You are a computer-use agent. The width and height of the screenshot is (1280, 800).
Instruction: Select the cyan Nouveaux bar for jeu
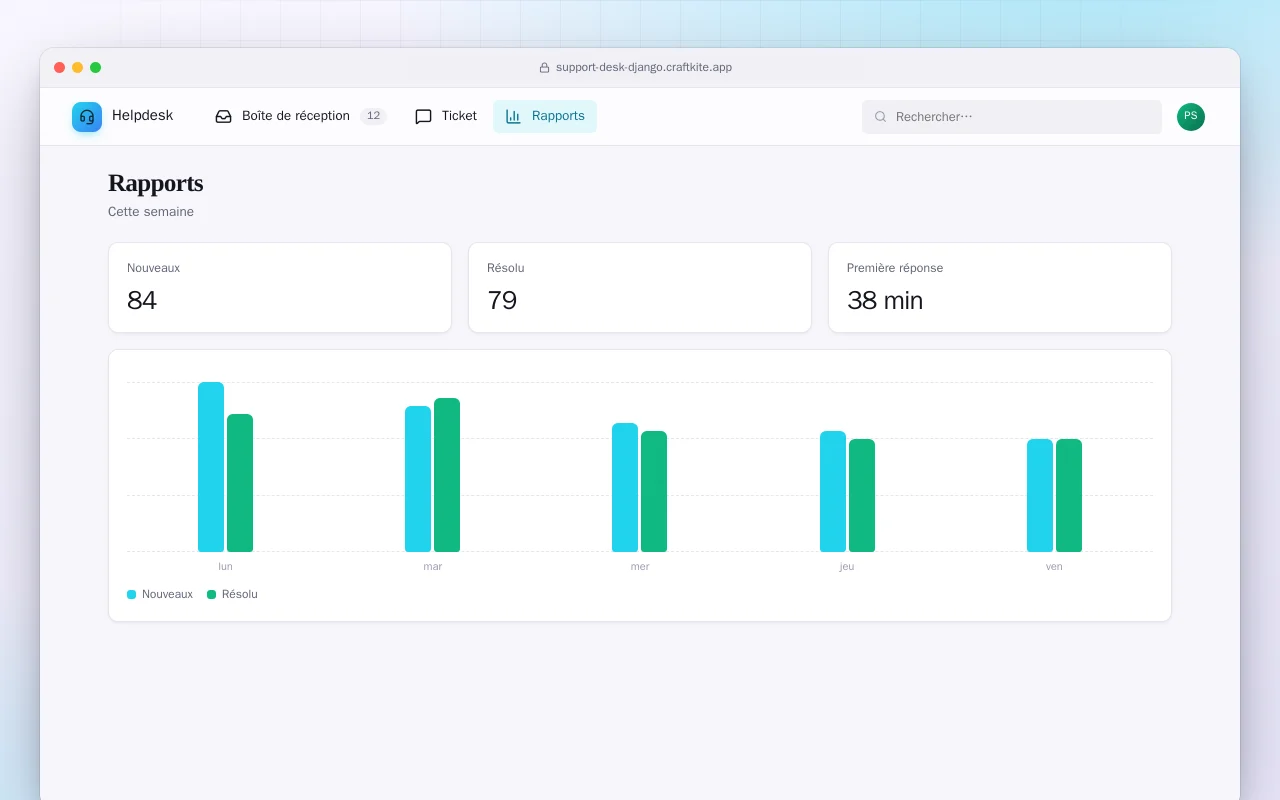833,491
